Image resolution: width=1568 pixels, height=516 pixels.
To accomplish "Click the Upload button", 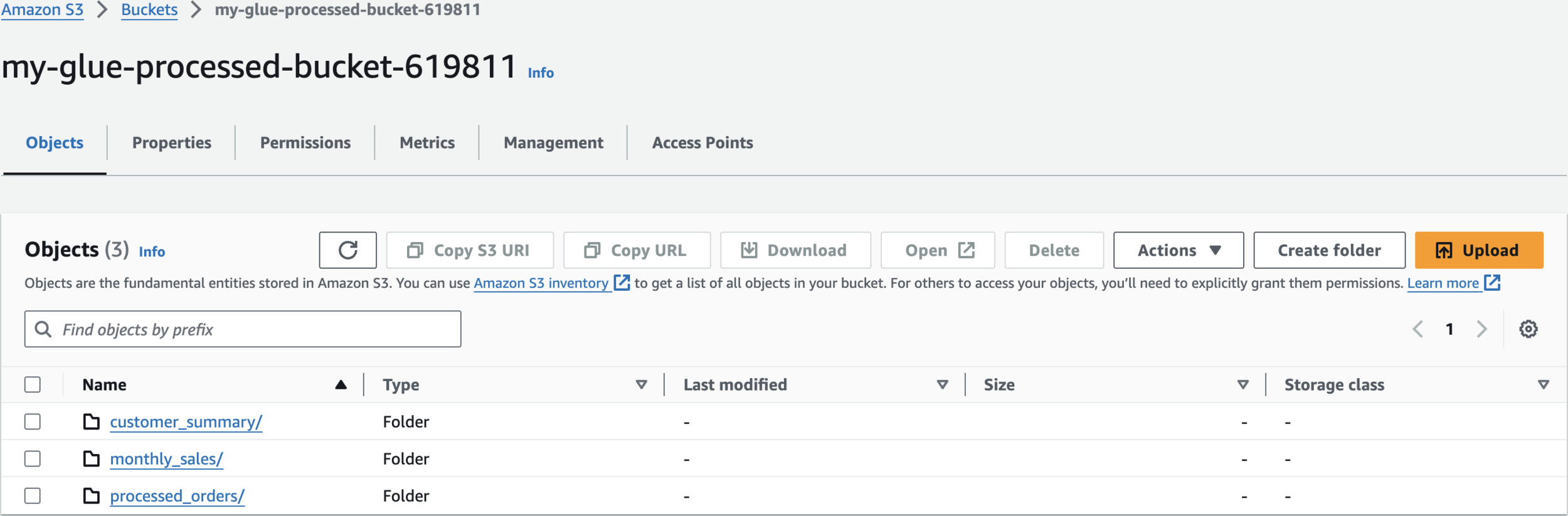I will click(x=1479, y=250).
